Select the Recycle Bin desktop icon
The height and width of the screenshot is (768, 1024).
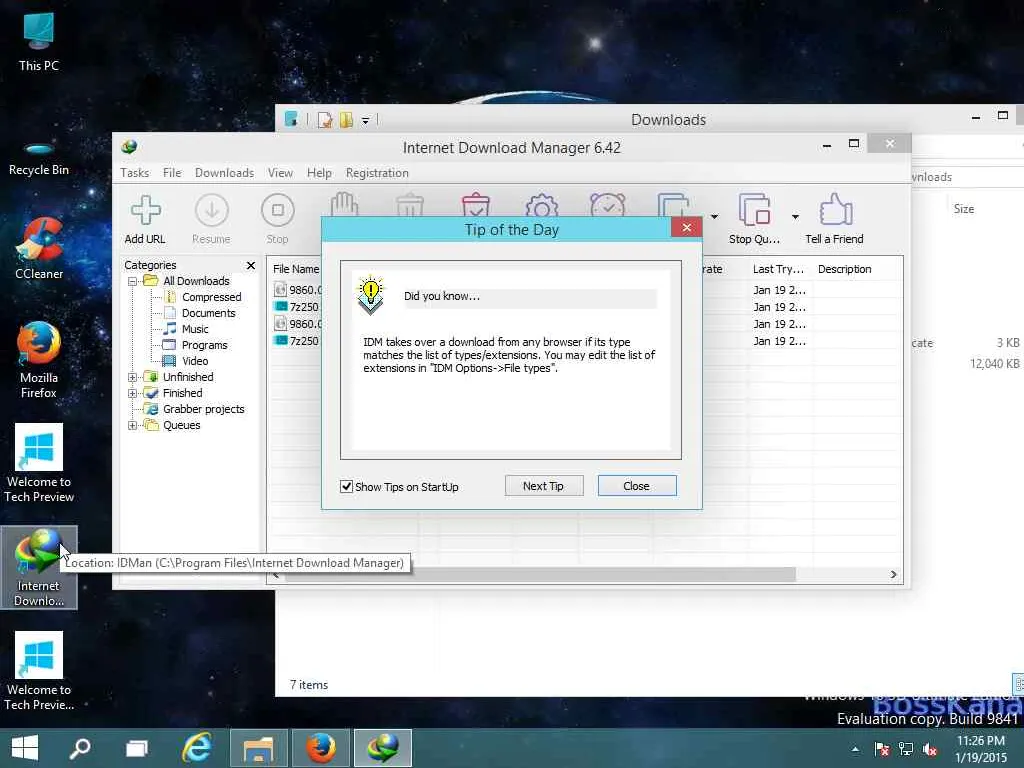pyautogui.click(x=39, y=157)
